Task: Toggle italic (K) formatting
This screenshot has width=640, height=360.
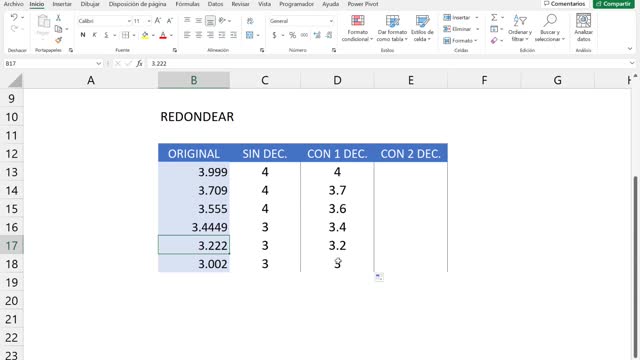Action: pyautogui.click(x=94, y=35)
